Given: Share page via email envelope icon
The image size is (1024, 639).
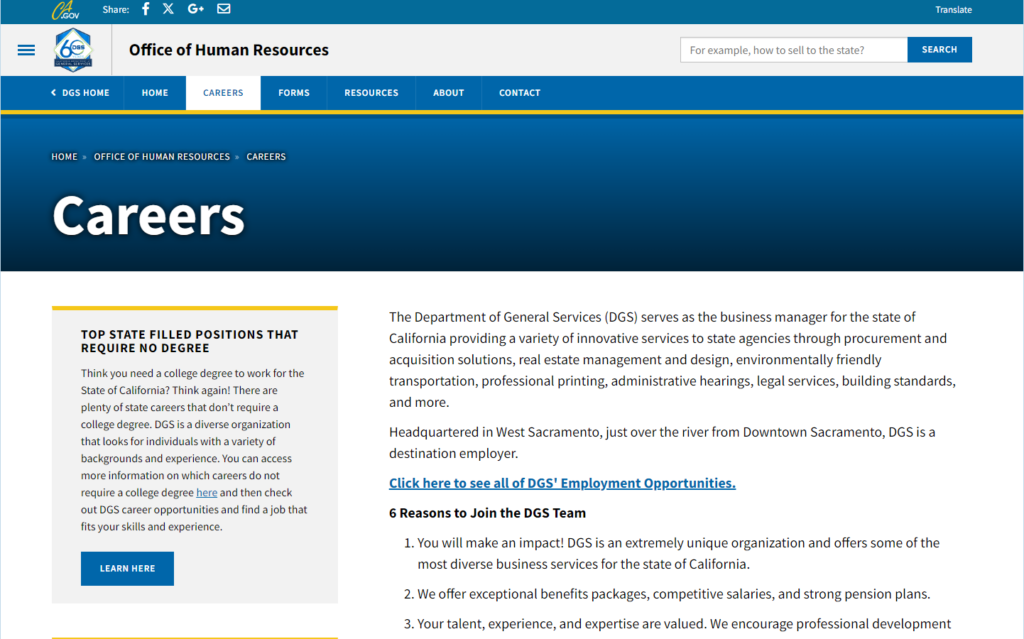Looking at the screenshot, I should 223,8.
